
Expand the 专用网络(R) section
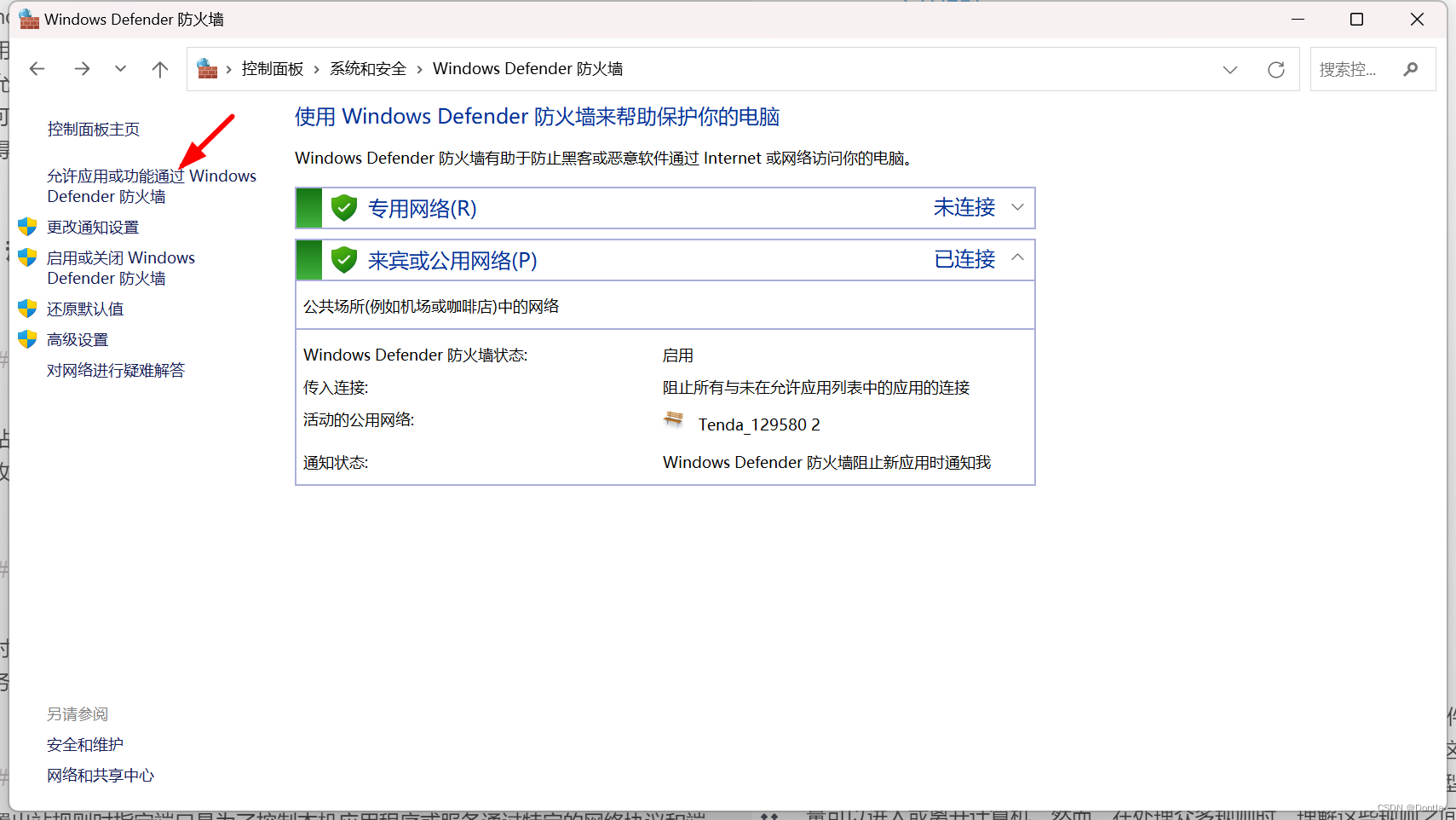1017,207
